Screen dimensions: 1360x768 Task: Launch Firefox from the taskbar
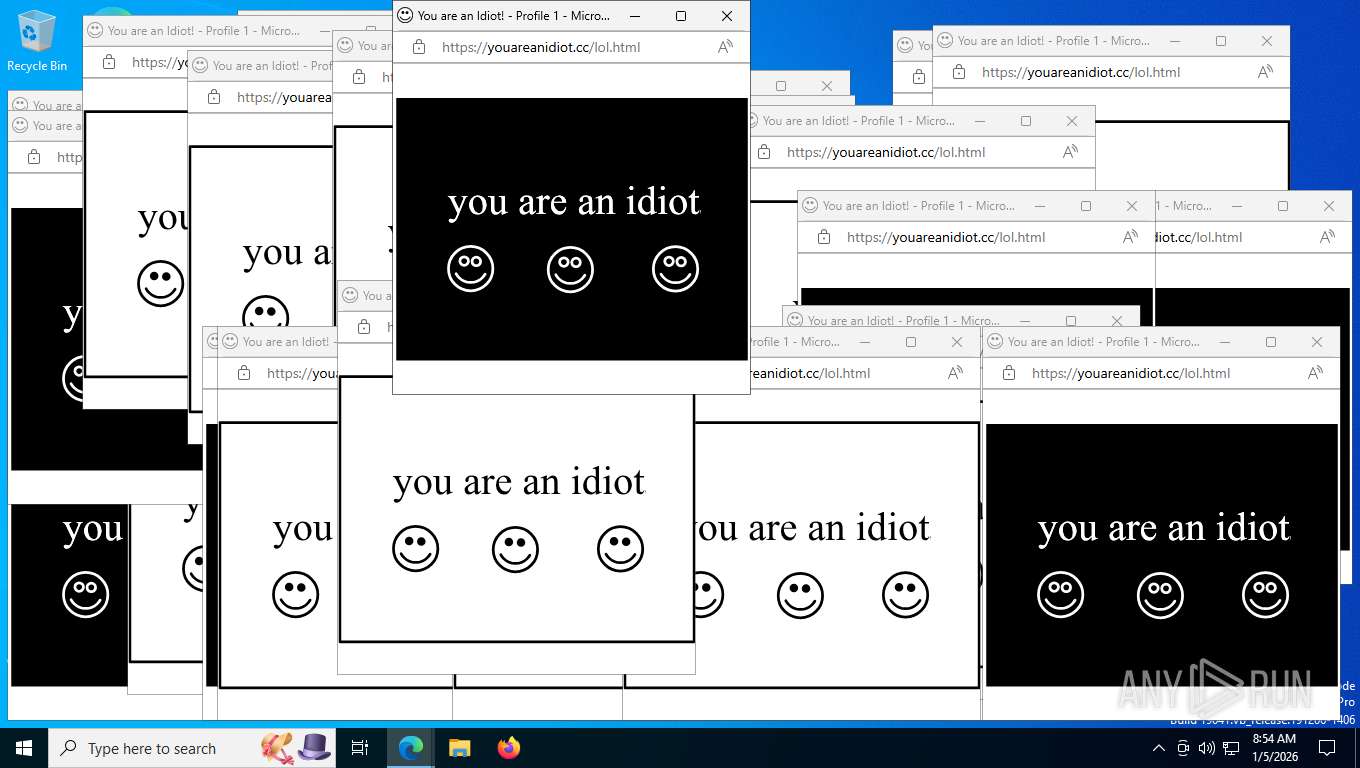click(509, 748)
